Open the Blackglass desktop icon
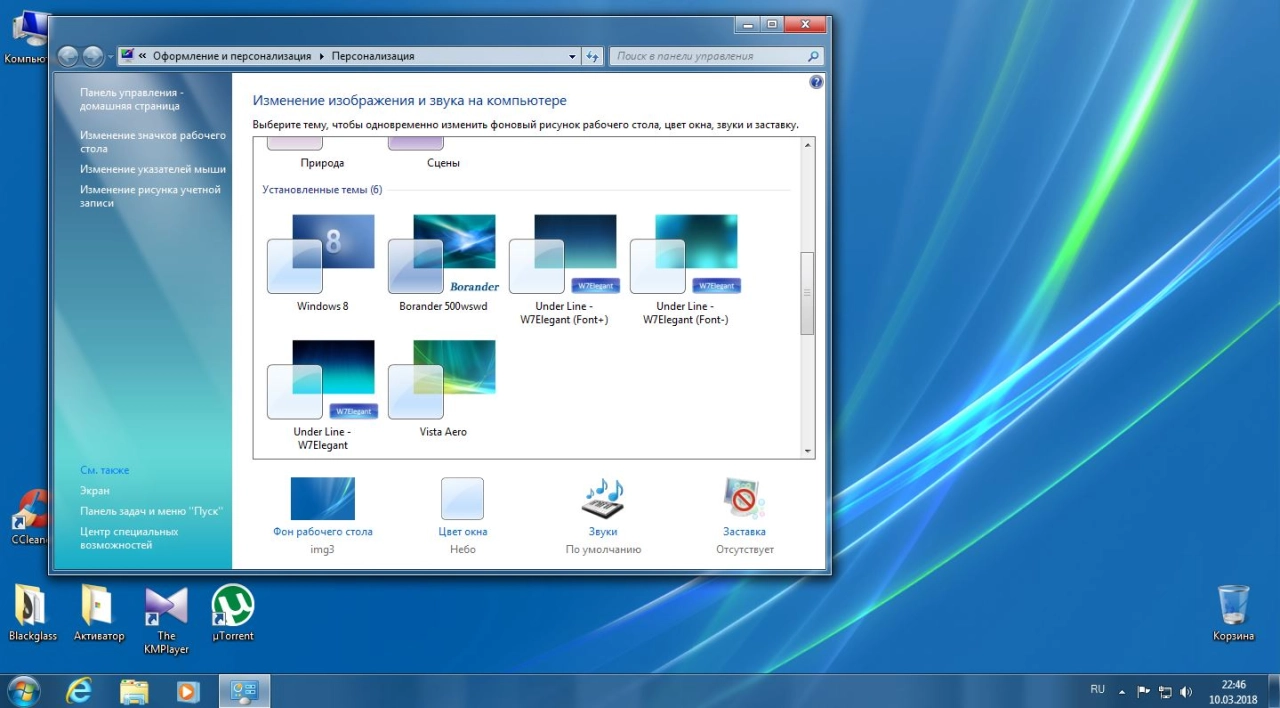Screen dimensions: 1280x708 pos(33,613)
